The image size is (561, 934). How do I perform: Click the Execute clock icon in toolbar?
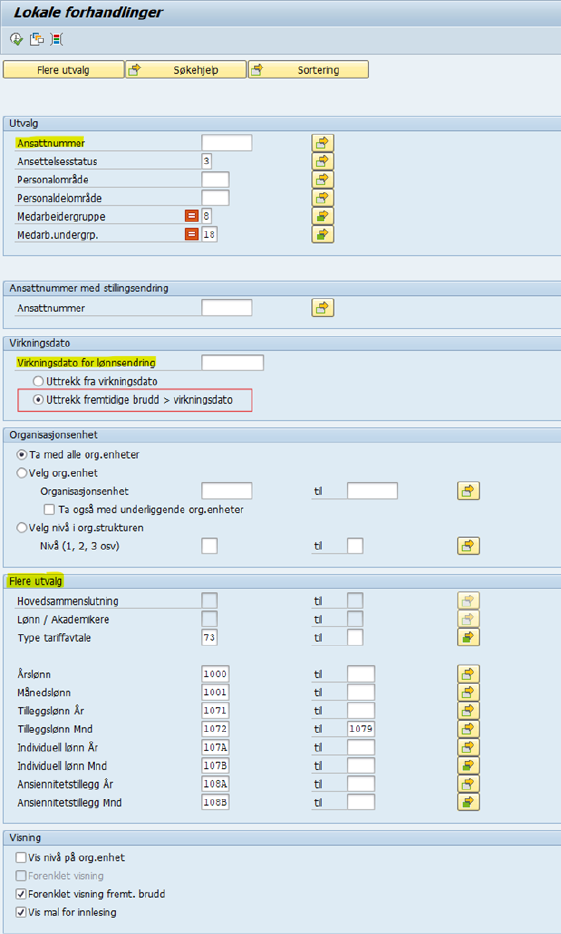pos(16,39)
